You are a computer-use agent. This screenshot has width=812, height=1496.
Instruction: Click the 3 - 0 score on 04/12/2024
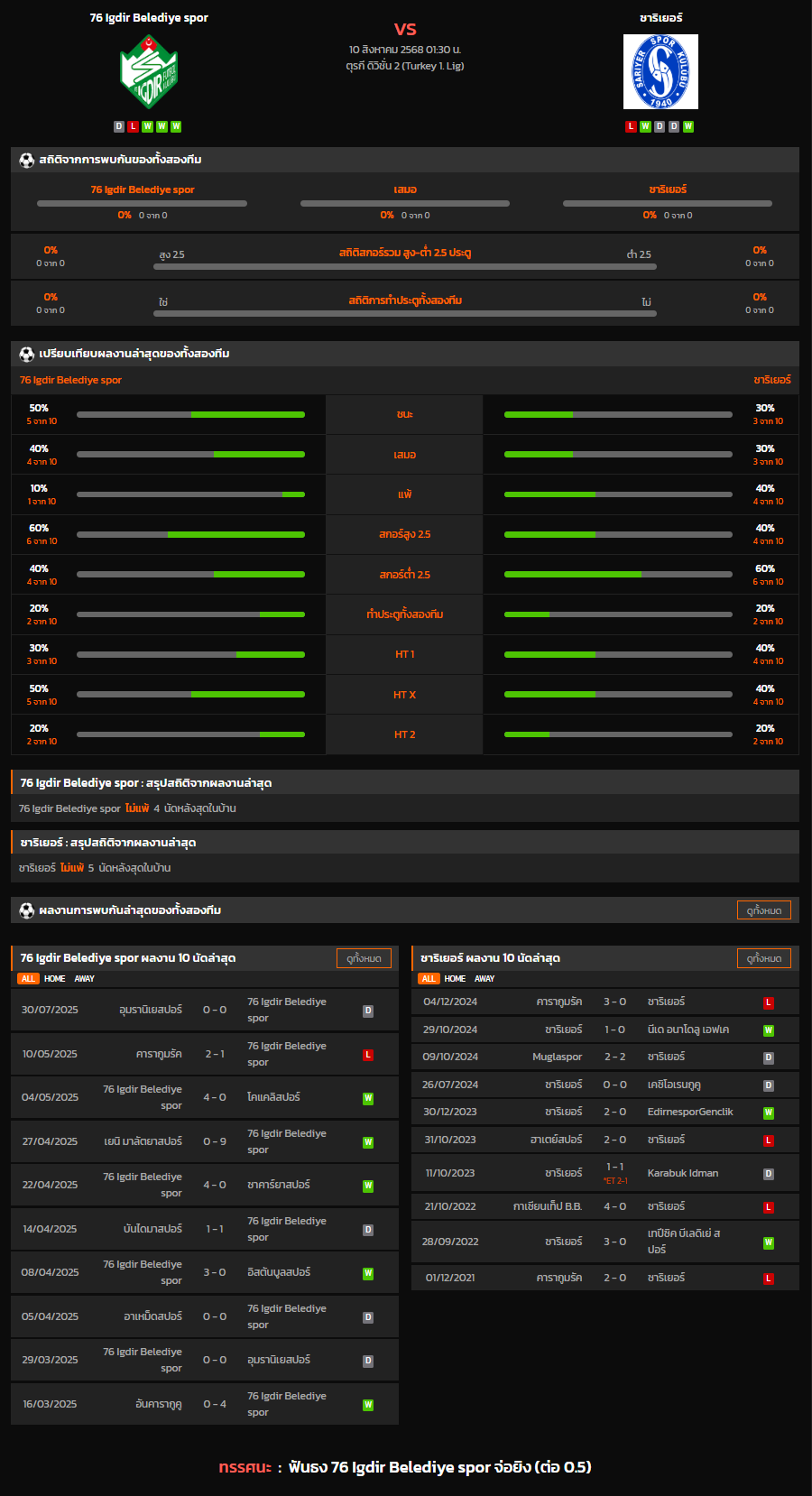click(x=615, y=1002)
